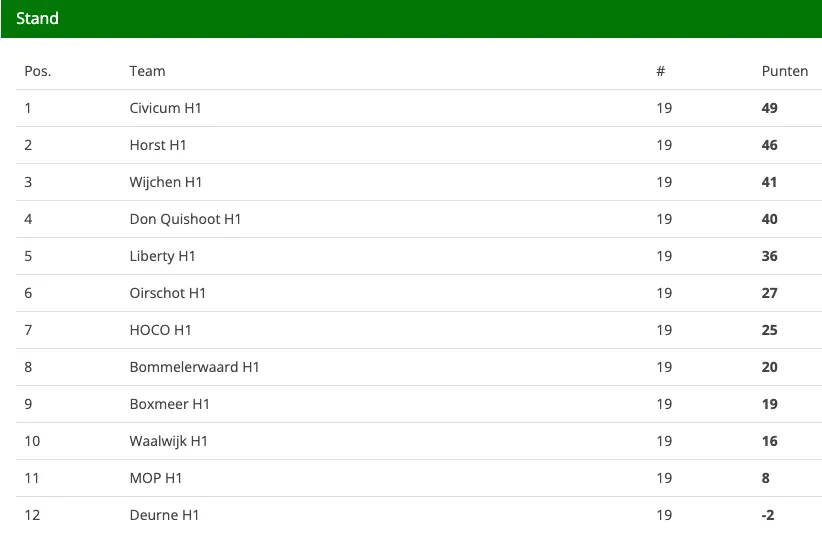Select Deurne H1 at the bottom
The height and width of the screenshot is (543, 822).
click(x=164, y=515)
